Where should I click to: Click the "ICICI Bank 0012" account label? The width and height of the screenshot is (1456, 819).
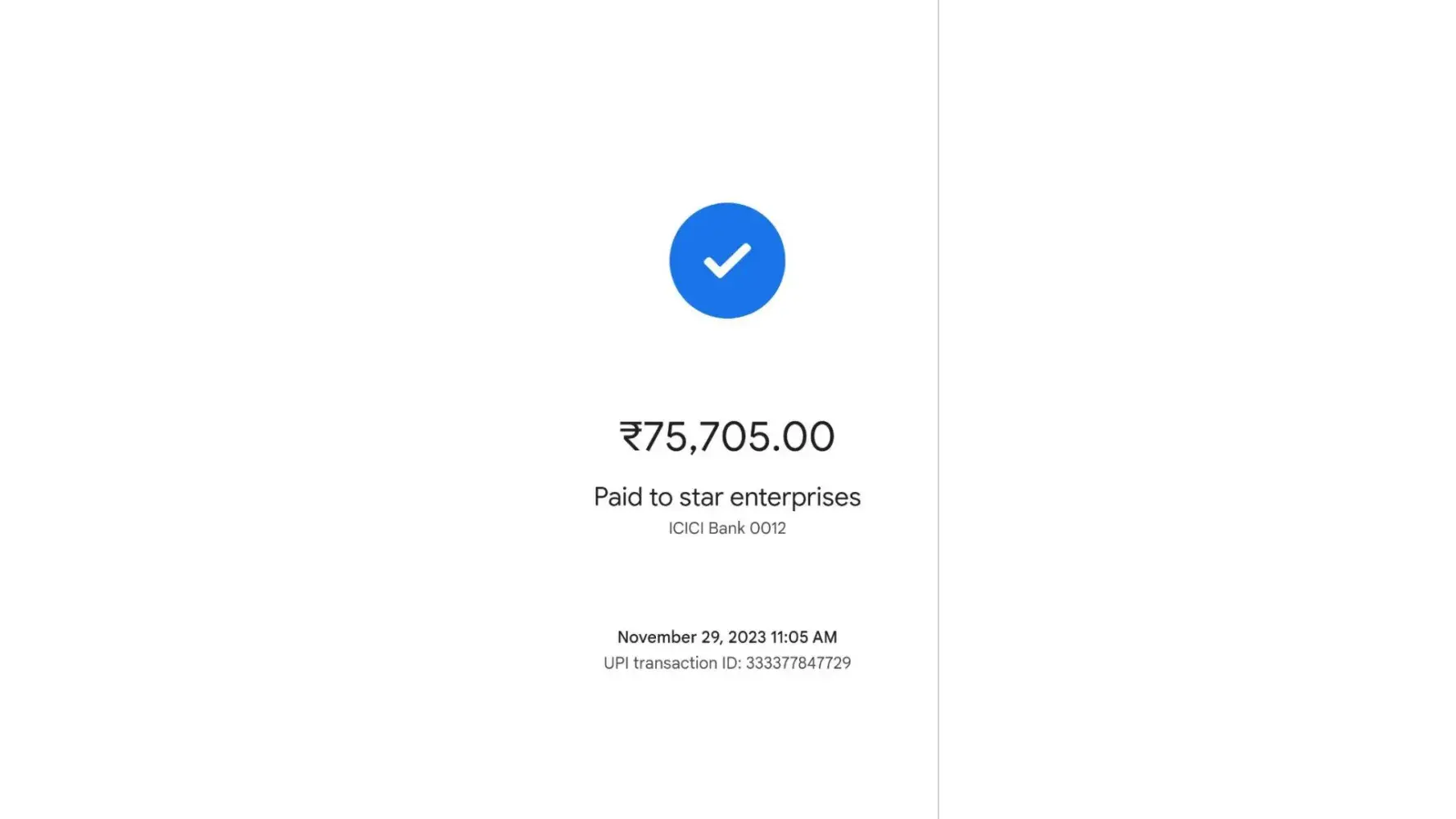[727, 528]
